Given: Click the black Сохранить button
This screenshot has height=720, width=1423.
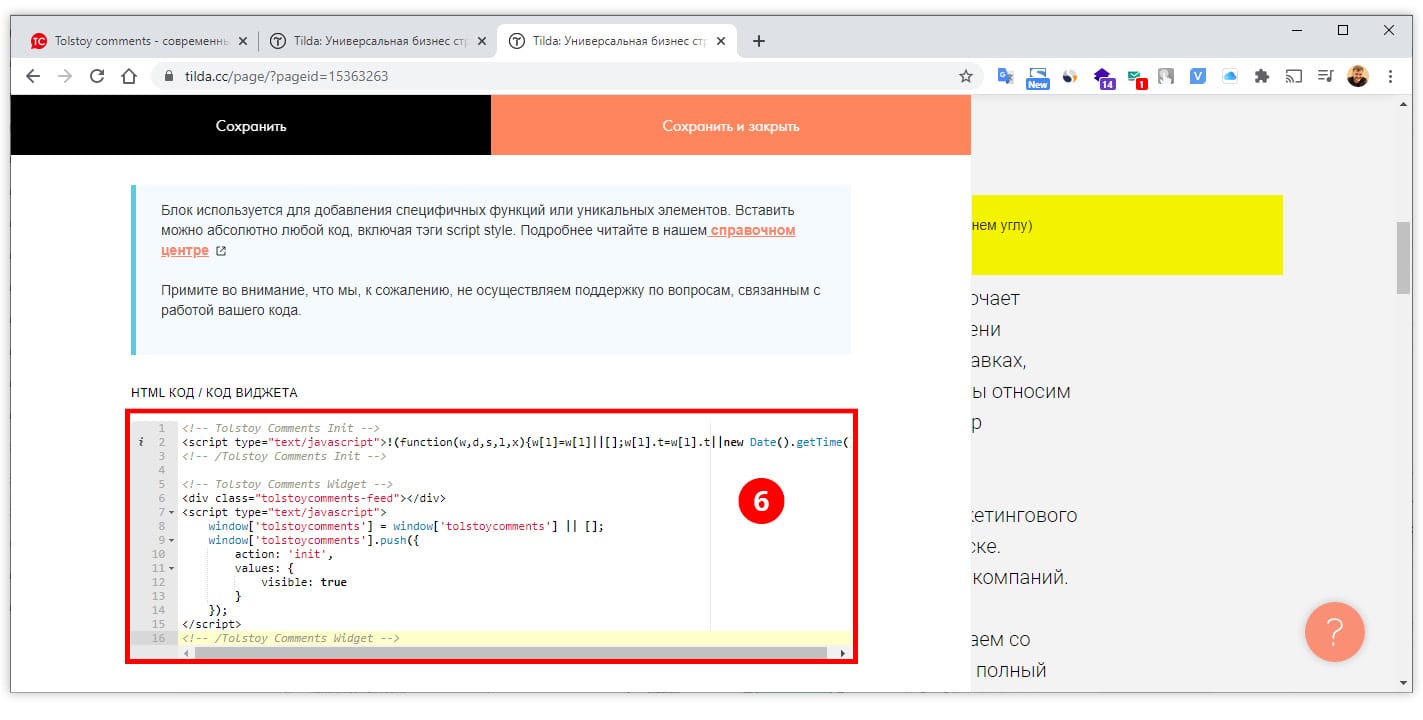Looking at the screenshot, I should coord(251,126).
